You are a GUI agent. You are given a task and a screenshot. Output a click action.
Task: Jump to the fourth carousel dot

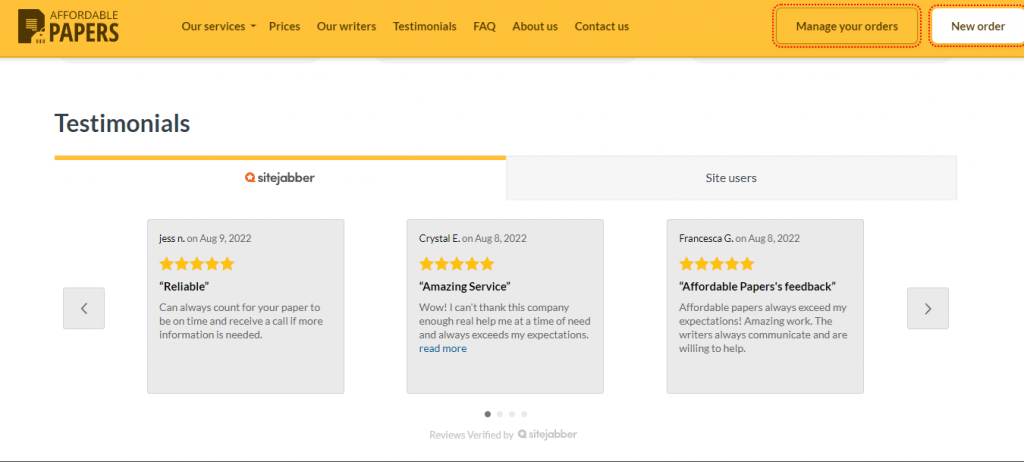[524, 414]
